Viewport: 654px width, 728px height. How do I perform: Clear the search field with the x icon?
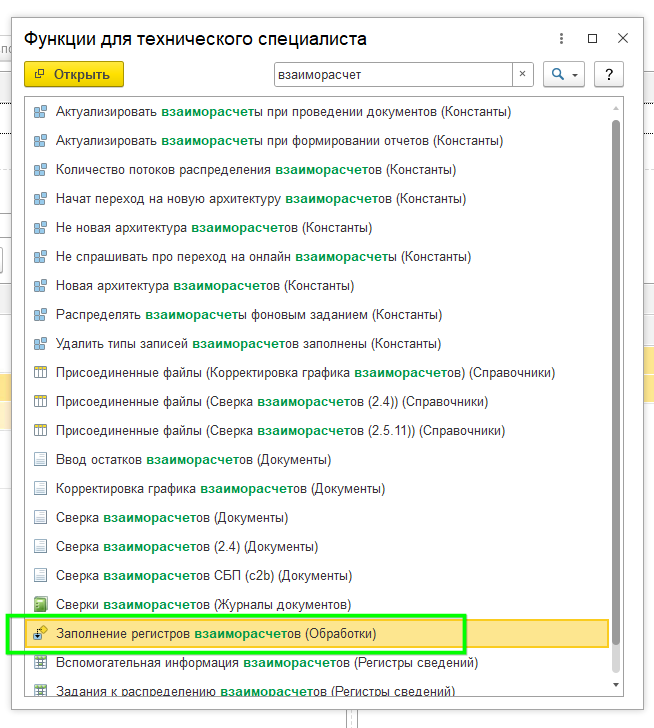pos(523,74)
